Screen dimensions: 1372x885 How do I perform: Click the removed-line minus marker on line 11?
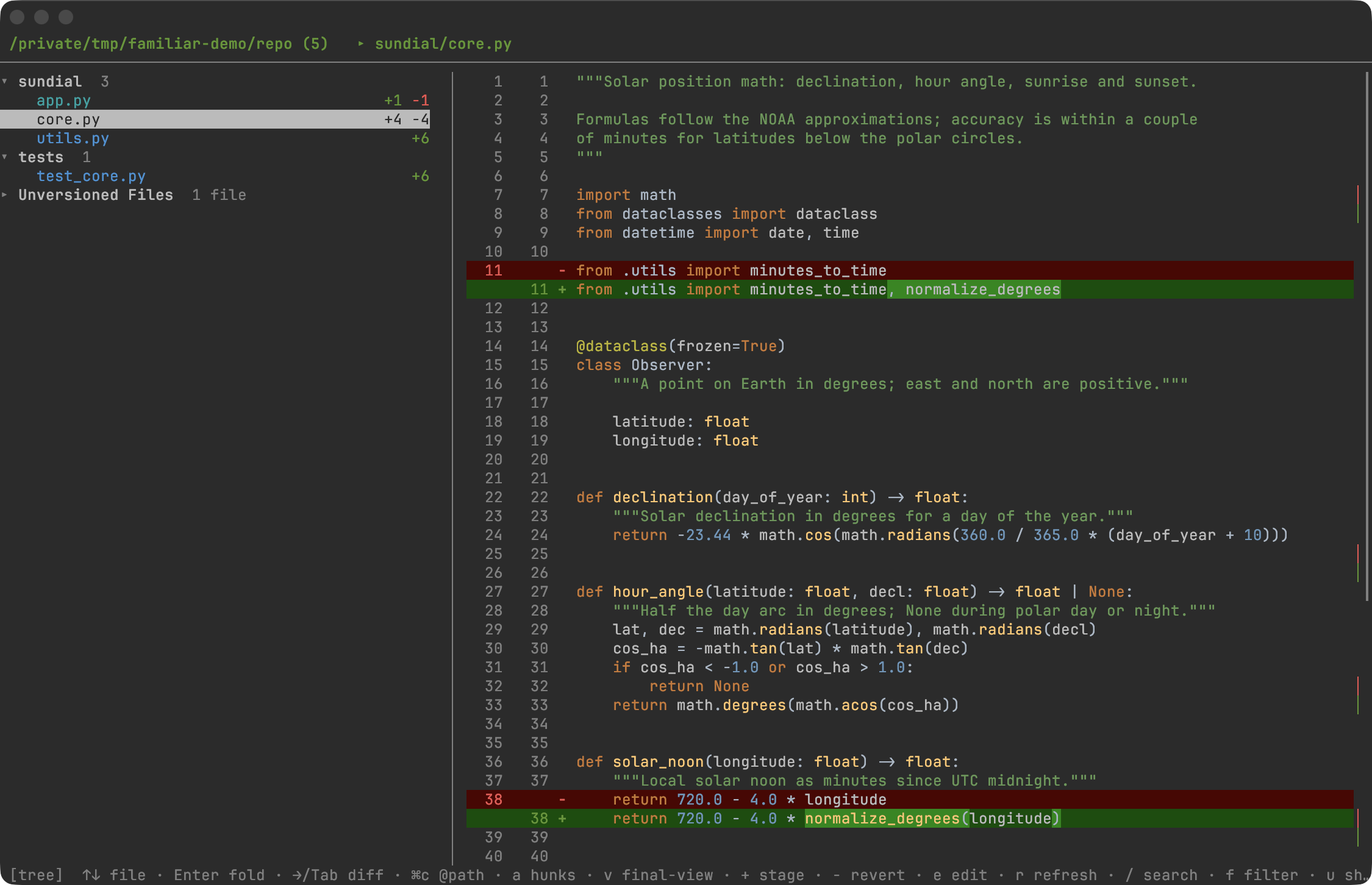click(x=562, y=271)
